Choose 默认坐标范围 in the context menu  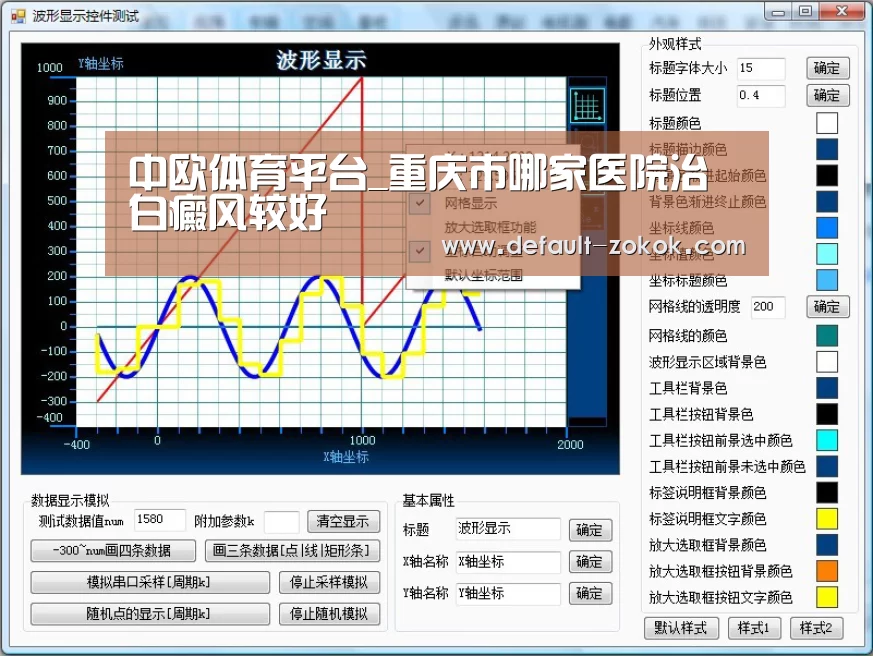483,275
